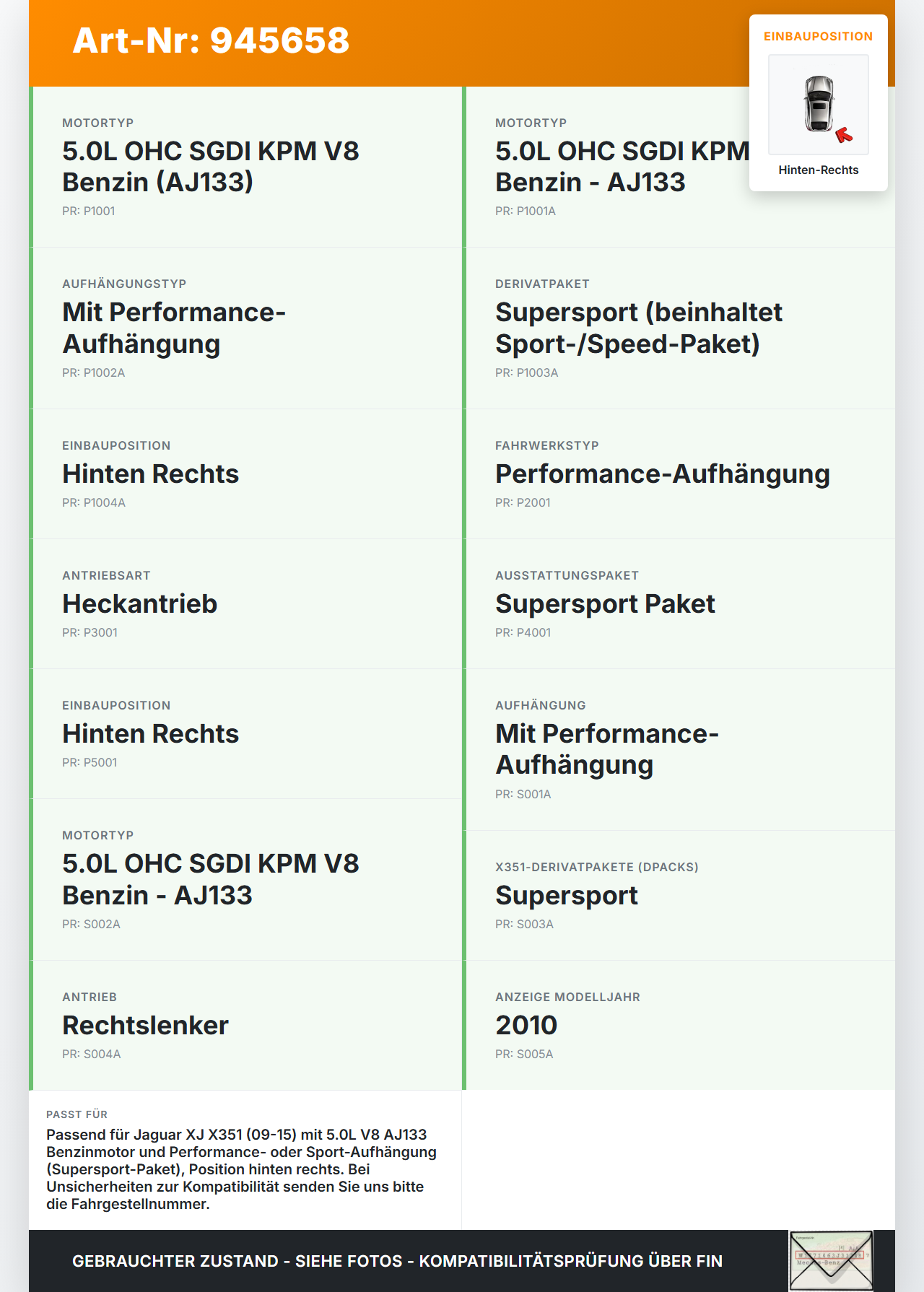924x1292 pixels.
Task: Click the Gebrauchter Zustand footer banner text
Action: point(397,1261)
